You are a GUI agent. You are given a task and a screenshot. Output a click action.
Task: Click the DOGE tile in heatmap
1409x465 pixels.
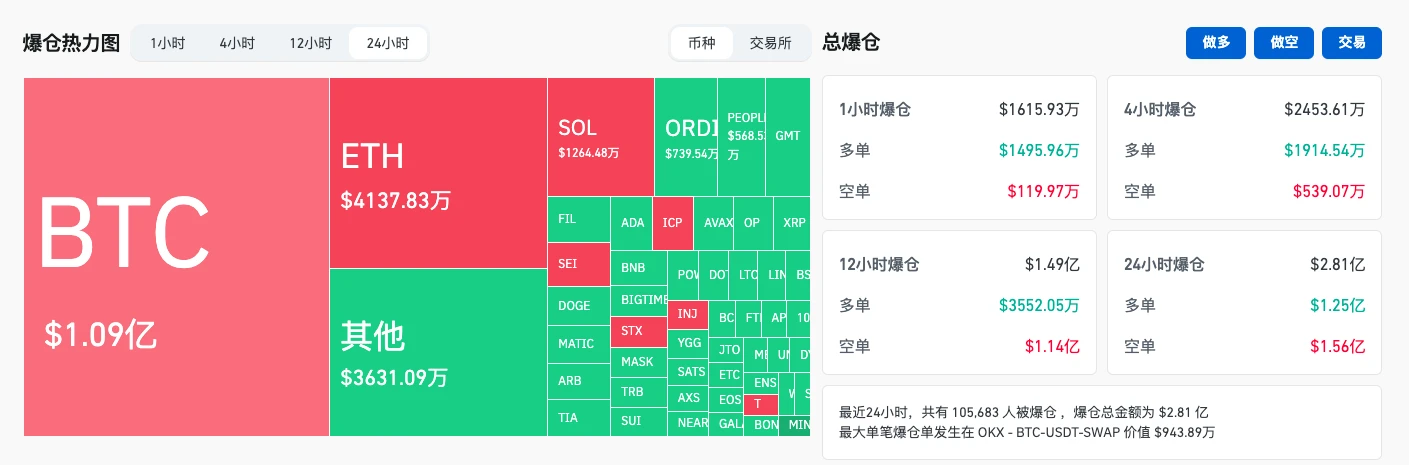[x=578, y=306]
